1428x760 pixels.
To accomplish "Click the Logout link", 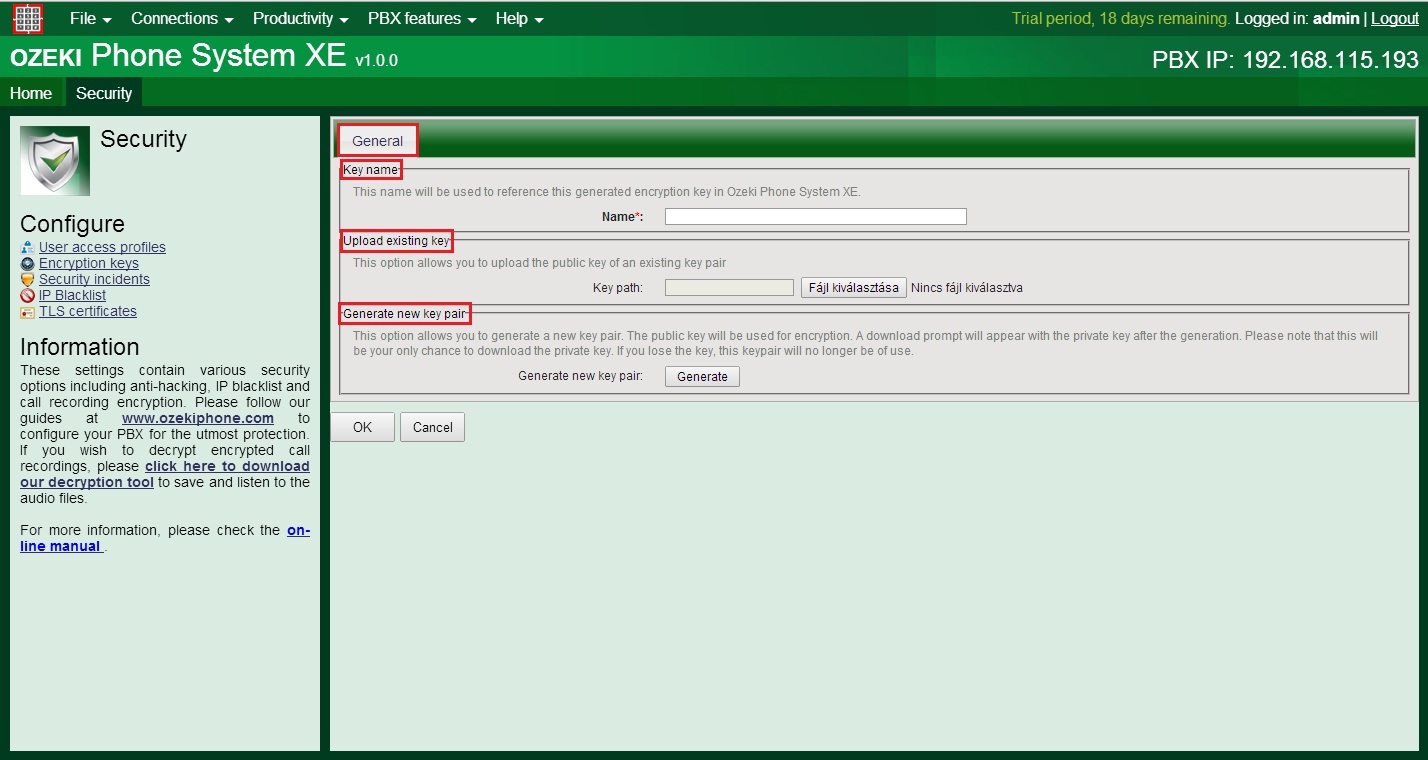I will click(x=1395, y=18).
